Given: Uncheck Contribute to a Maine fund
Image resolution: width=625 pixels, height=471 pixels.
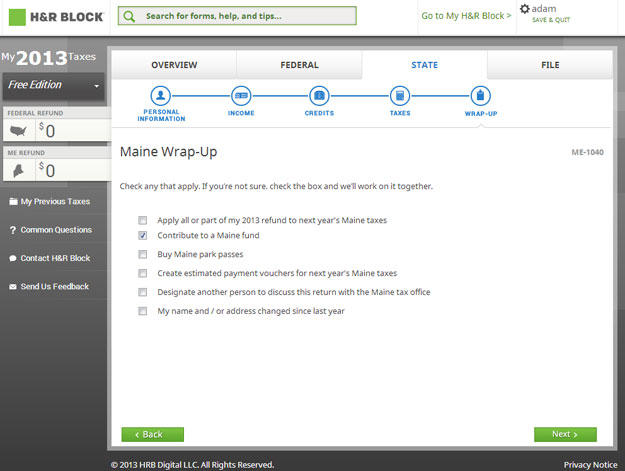Looking at the screenshot, I should tap(142, 236).
